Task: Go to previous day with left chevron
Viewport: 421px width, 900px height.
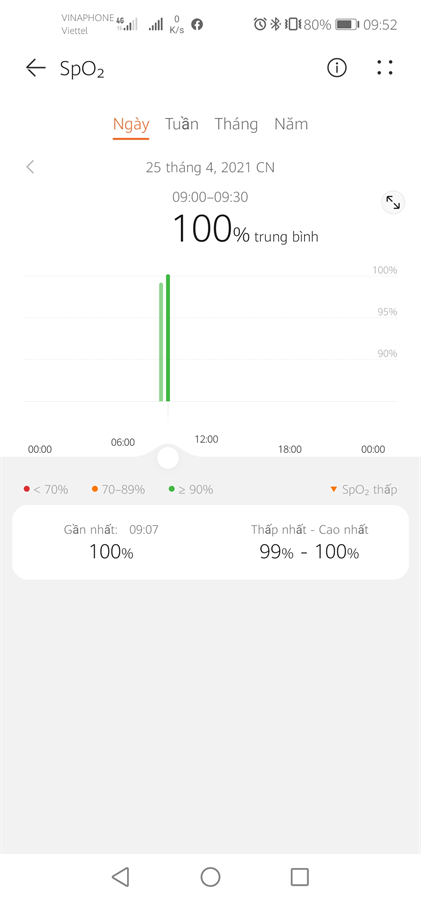Action: [x=30, y=167]
